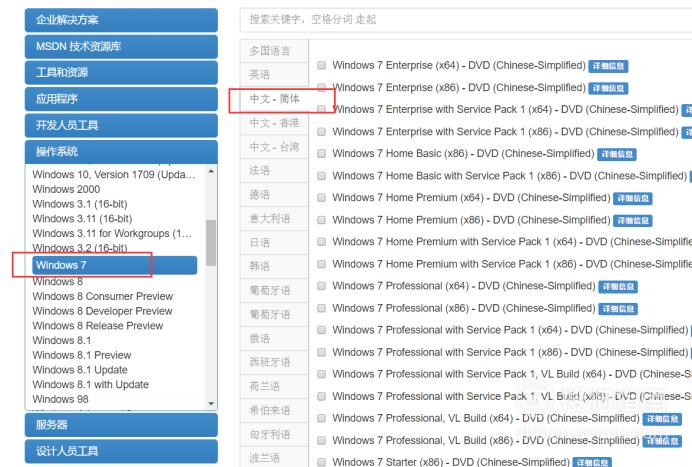
Task: Check Windows 7 Professional SP1 (x64) checkbox
Action: (x=322, y=330)
